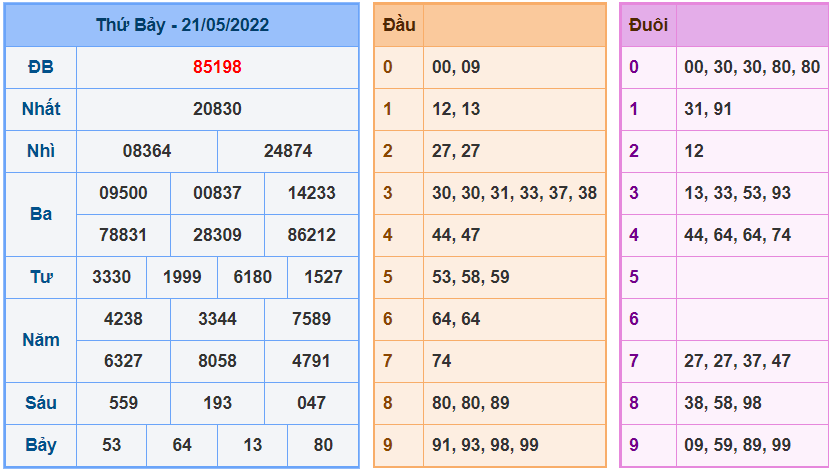
Task: Click the Tư prize number 6180
Action: click(253, 277)
